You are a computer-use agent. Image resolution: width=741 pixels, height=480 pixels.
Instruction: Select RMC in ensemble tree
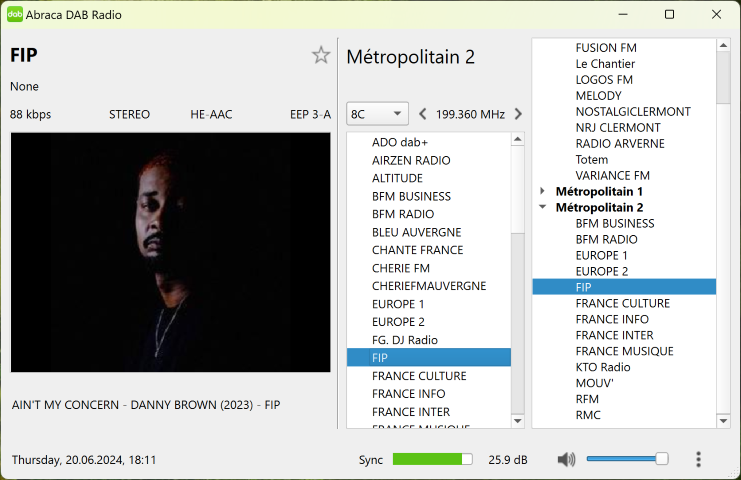click(588, 415)
